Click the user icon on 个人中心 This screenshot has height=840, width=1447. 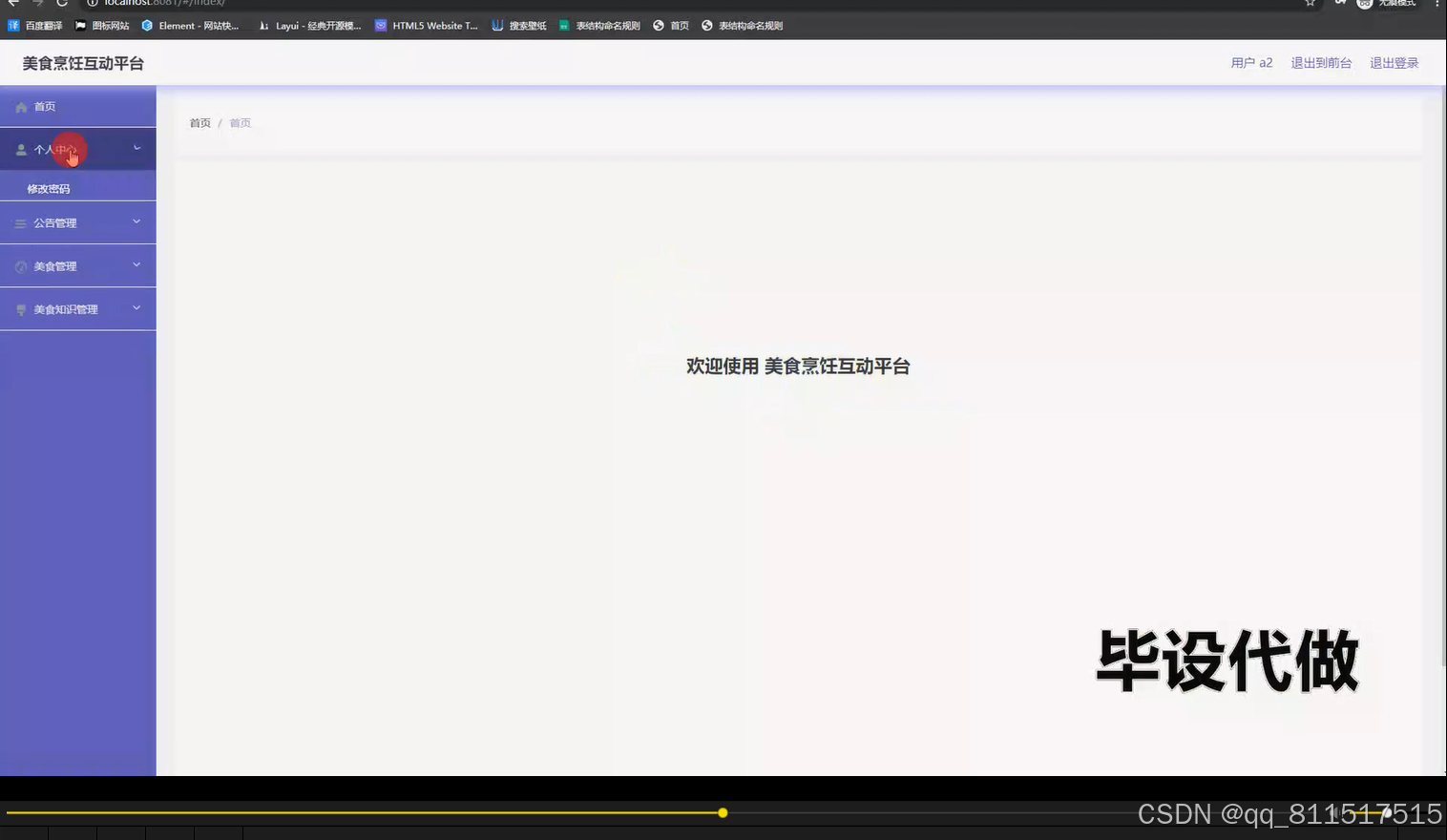click(x=20, y=149)
